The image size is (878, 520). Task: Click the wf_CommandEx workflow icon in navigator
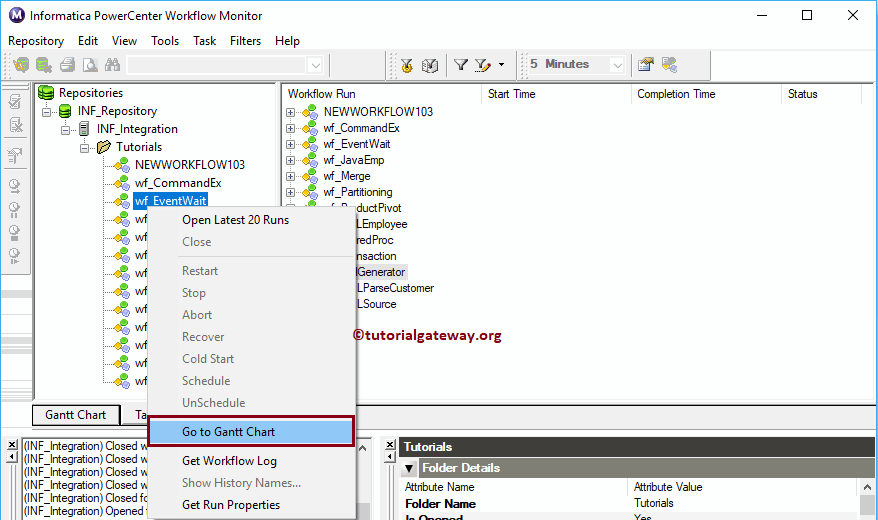point(121,183)
